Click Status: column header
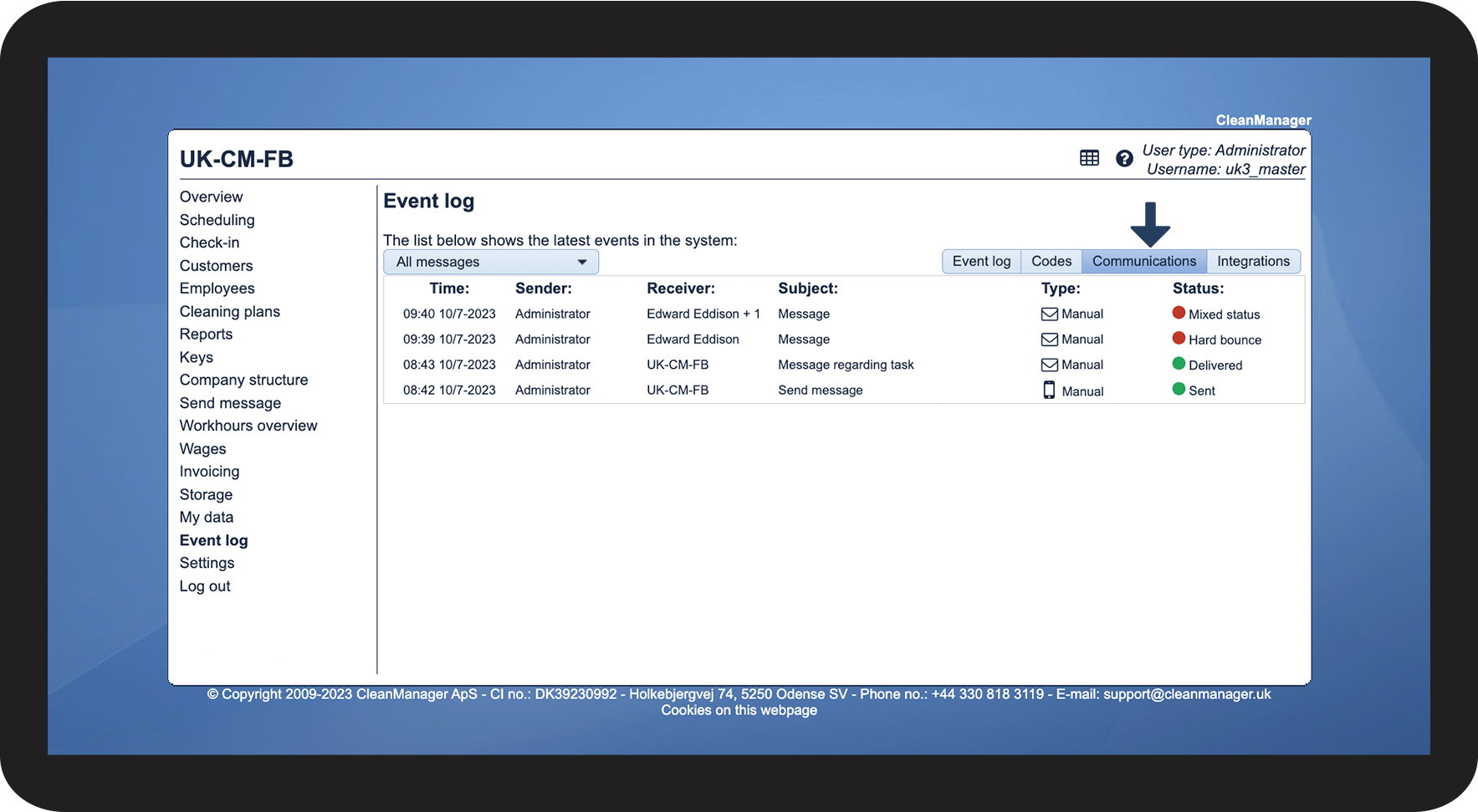The height and width of the screenshot is (812, 1478). (x=1198, y=289)
